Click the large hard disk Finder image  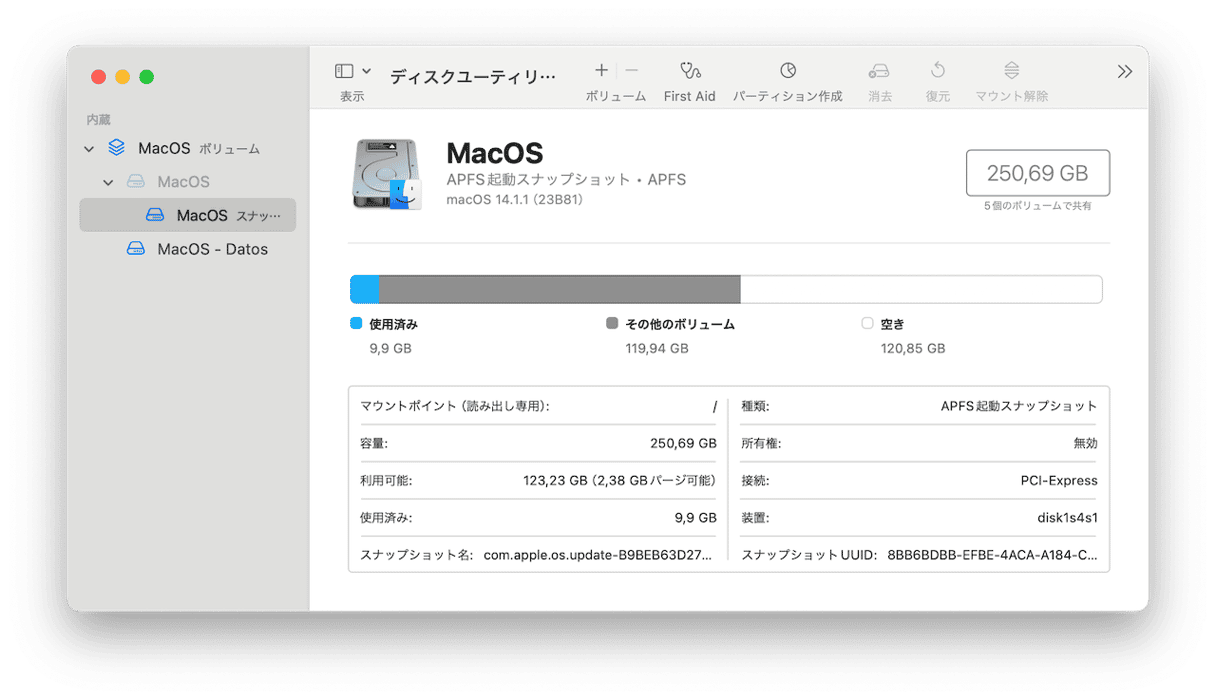coord(387,174)
